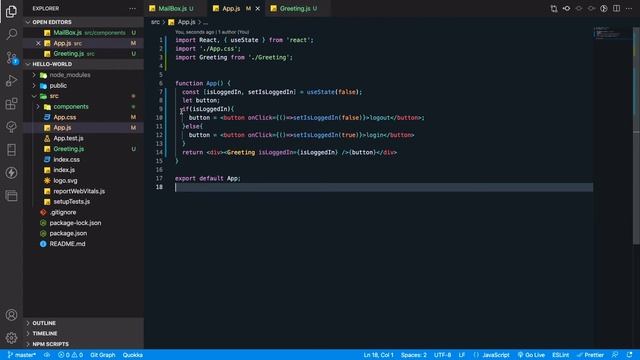Click LF end of line setting

click(x=462, y=355)
